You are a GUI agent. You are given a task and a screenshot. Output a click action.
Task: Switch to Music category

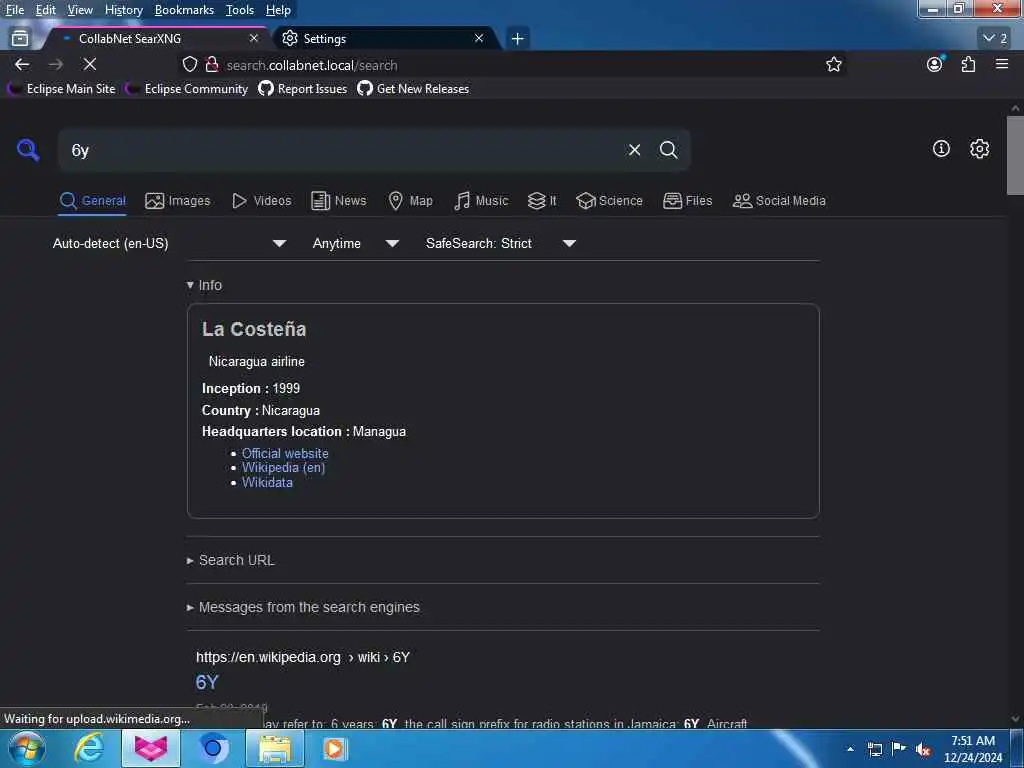[481, 200]
